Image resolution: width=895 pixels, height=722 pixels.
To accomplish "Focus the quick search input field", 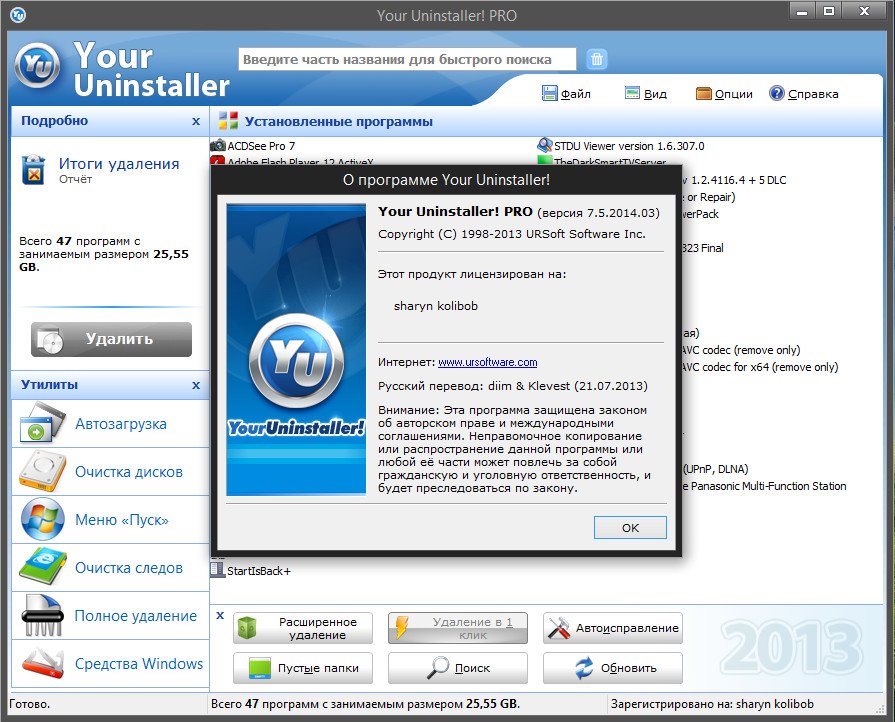I will (407, 59).
